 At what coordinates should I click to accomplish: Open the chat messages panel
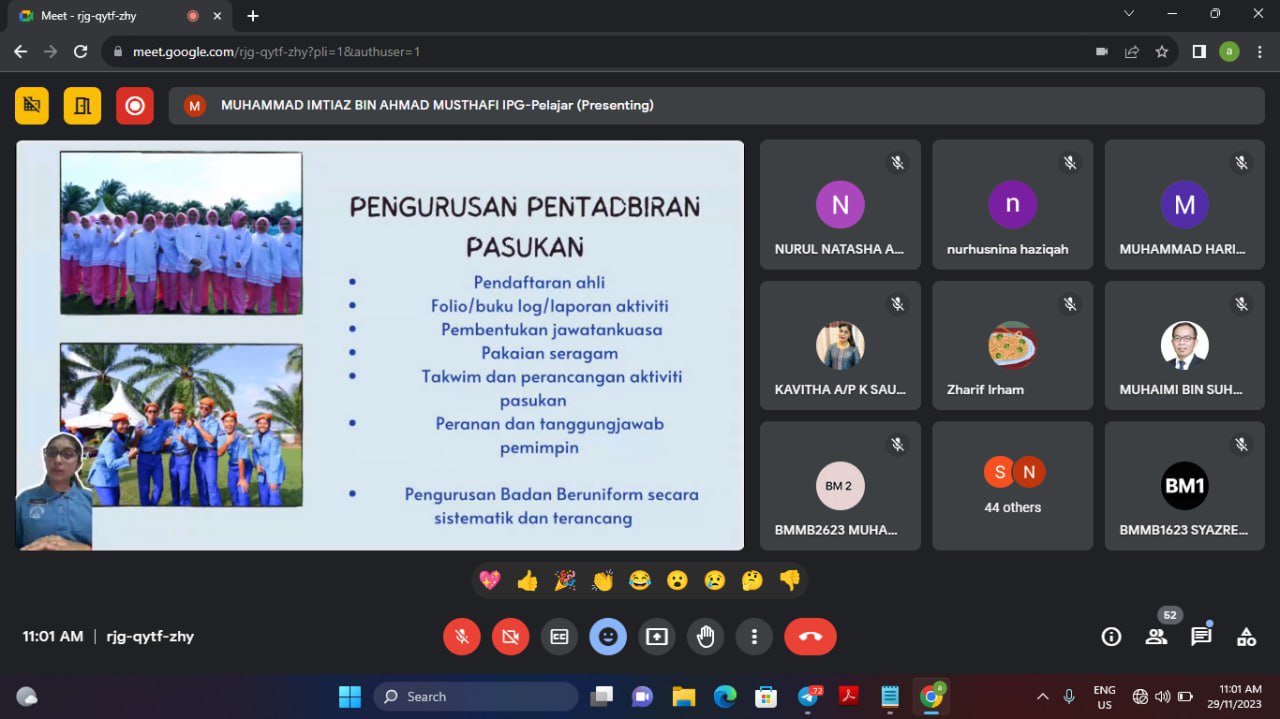[1201, 636]
